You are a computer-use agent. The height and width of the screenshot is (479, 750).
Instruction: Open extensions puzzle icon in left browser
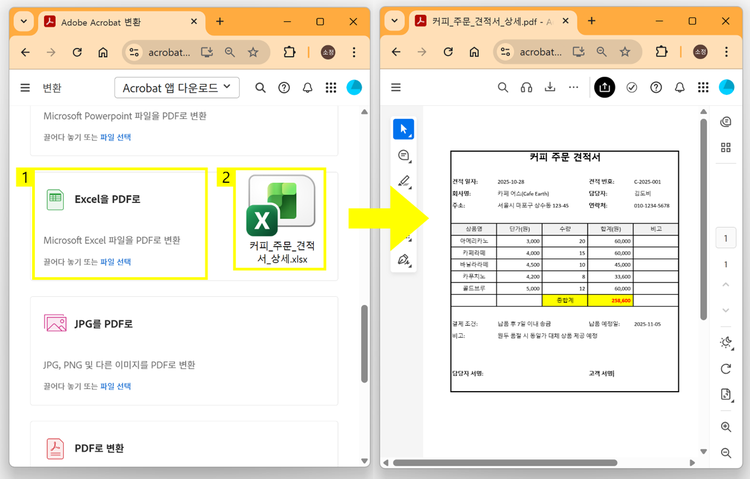289,52
